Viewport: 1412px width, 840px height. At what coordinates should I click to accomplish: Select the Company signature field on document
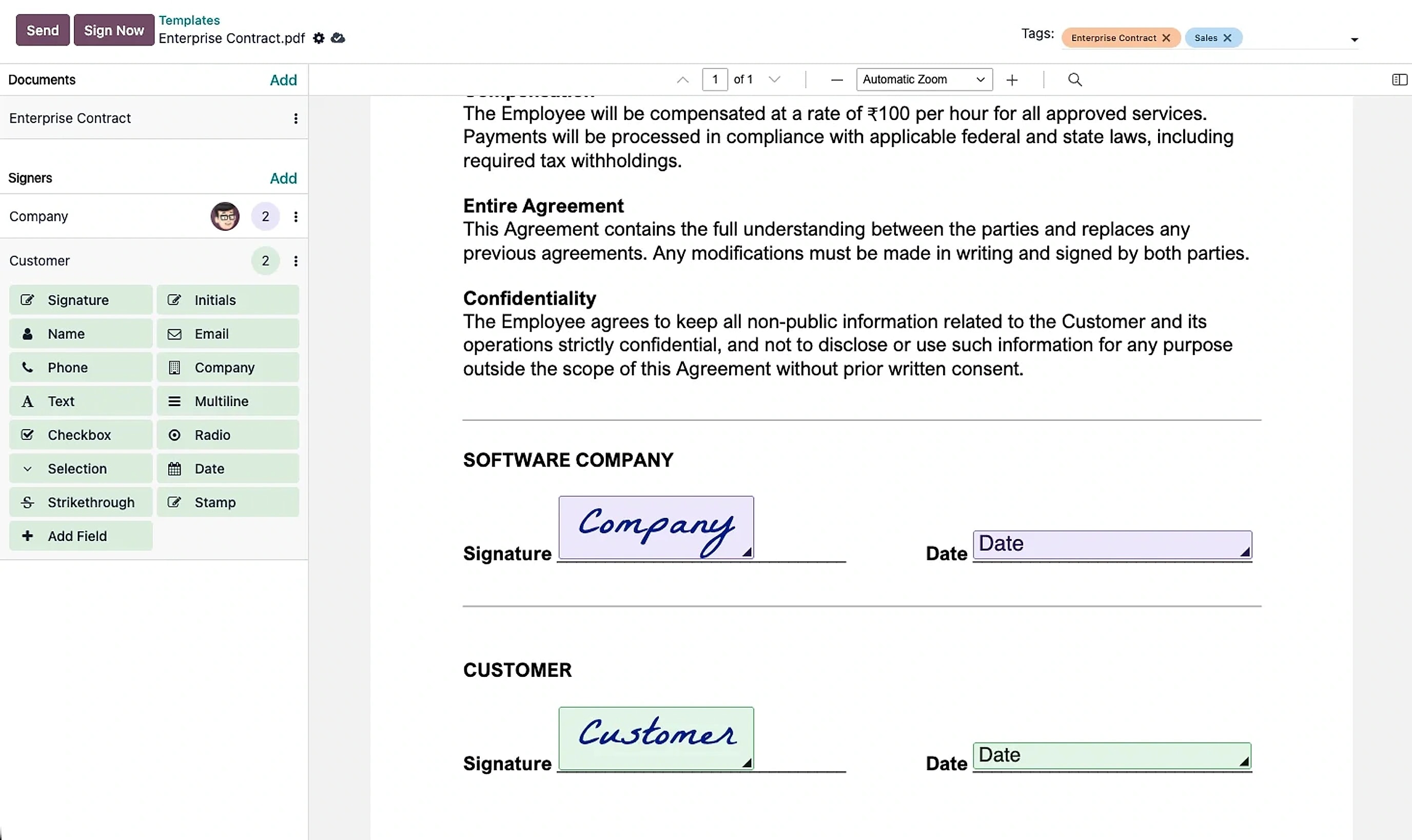pyautogui.click(x=656, y=527)
